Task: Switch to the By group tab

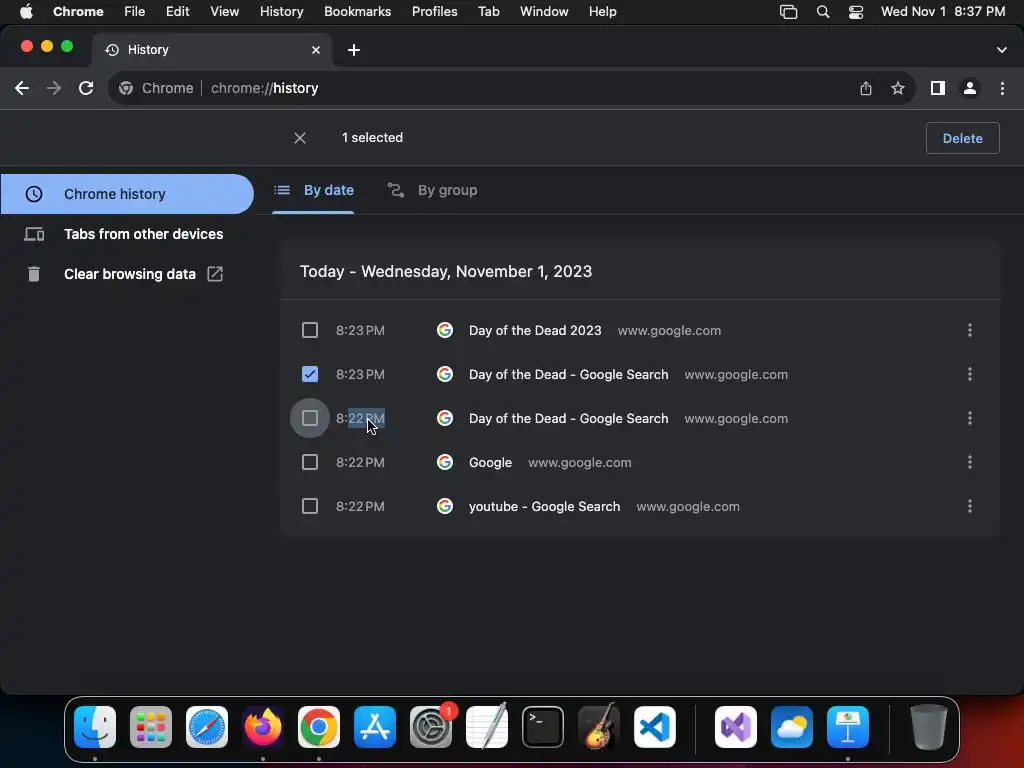Action: coord(432,190)
